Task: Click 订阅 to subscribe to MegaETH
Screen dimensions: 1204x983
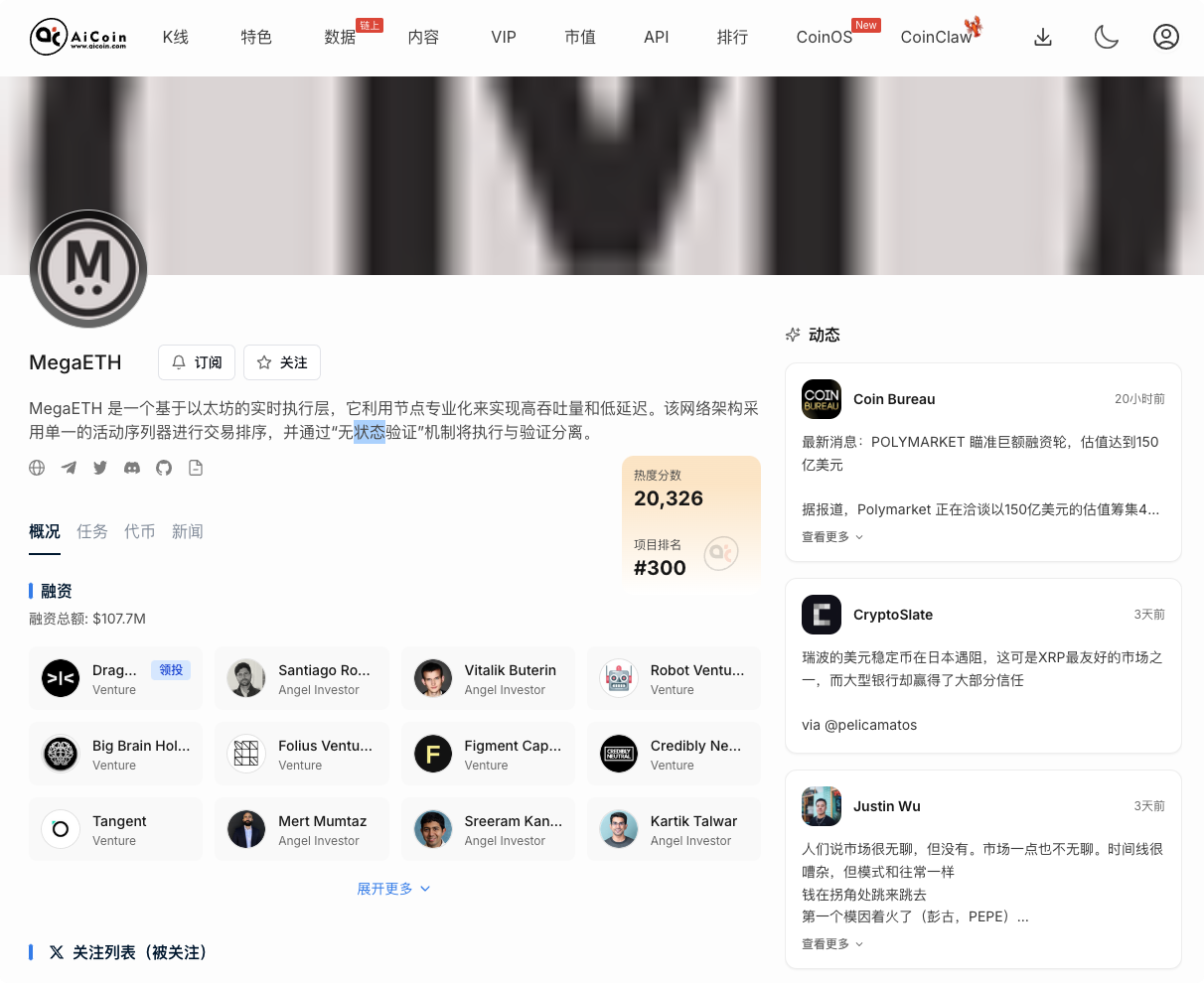Action: (196, 362)
